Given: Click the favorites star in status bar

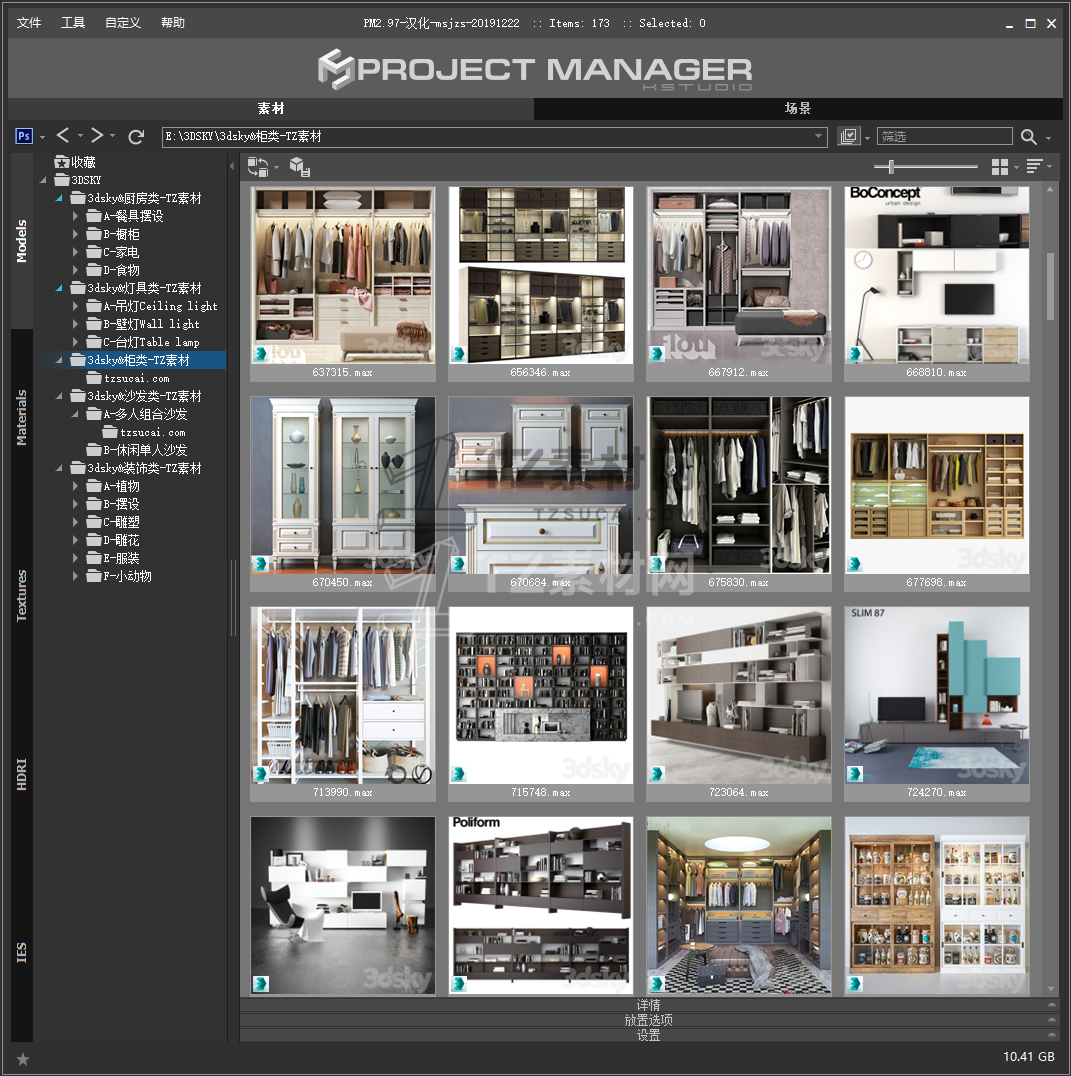Looking at the screenshot, I should [x=23, y=1058].
